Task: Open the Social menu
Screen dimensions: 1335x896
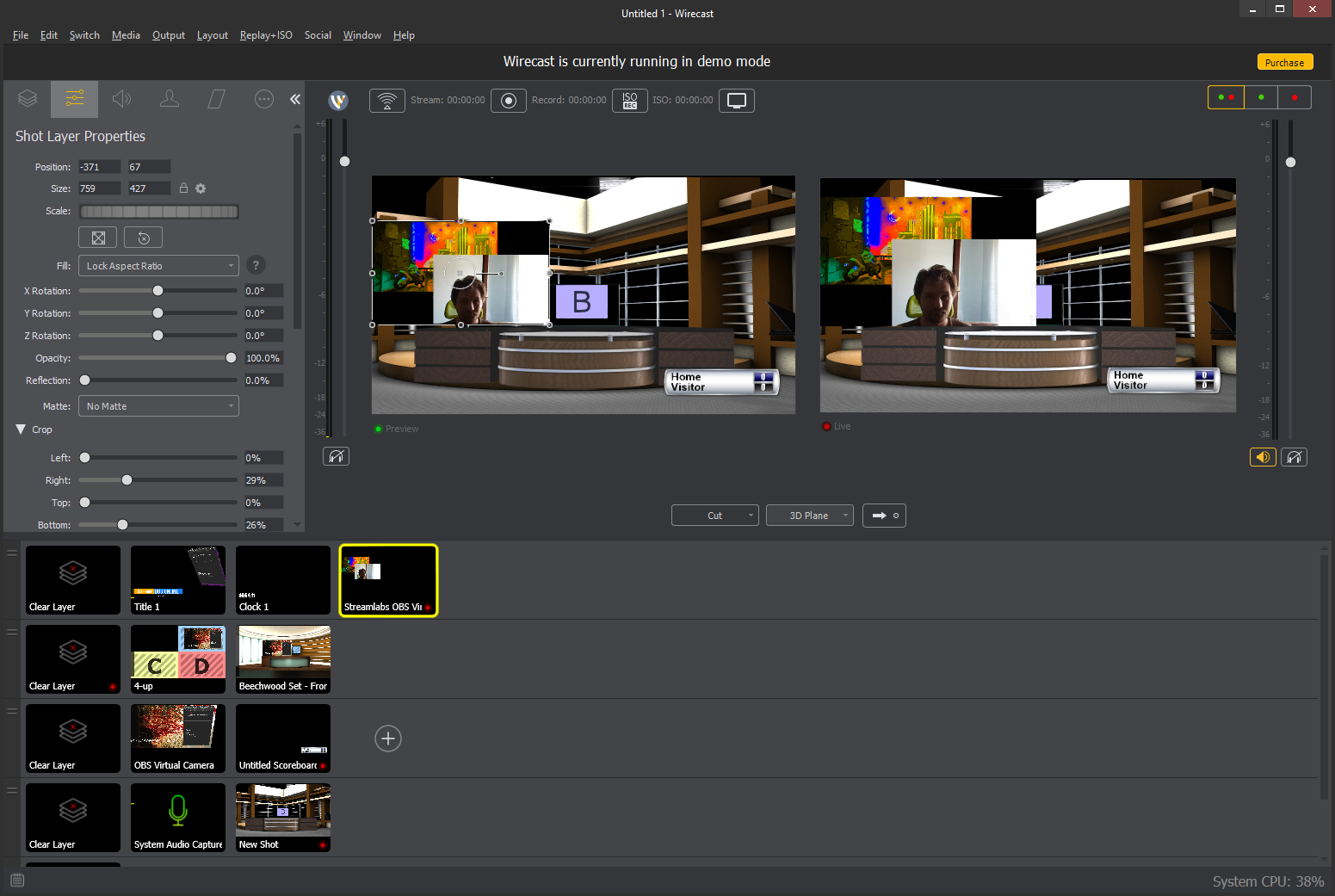Action: [318, 35]
